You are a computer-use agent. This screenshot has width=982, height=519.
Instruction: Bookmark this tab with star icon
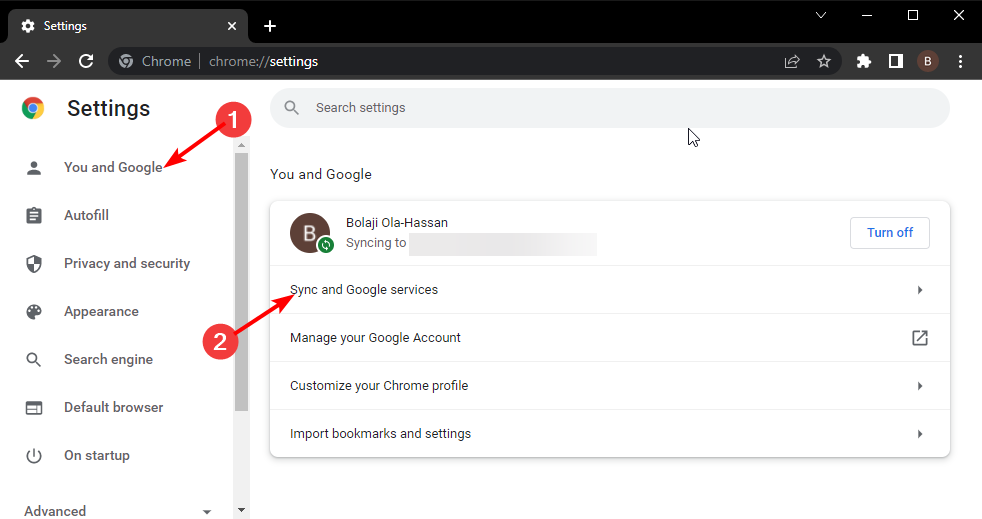[x=824, y=61]
